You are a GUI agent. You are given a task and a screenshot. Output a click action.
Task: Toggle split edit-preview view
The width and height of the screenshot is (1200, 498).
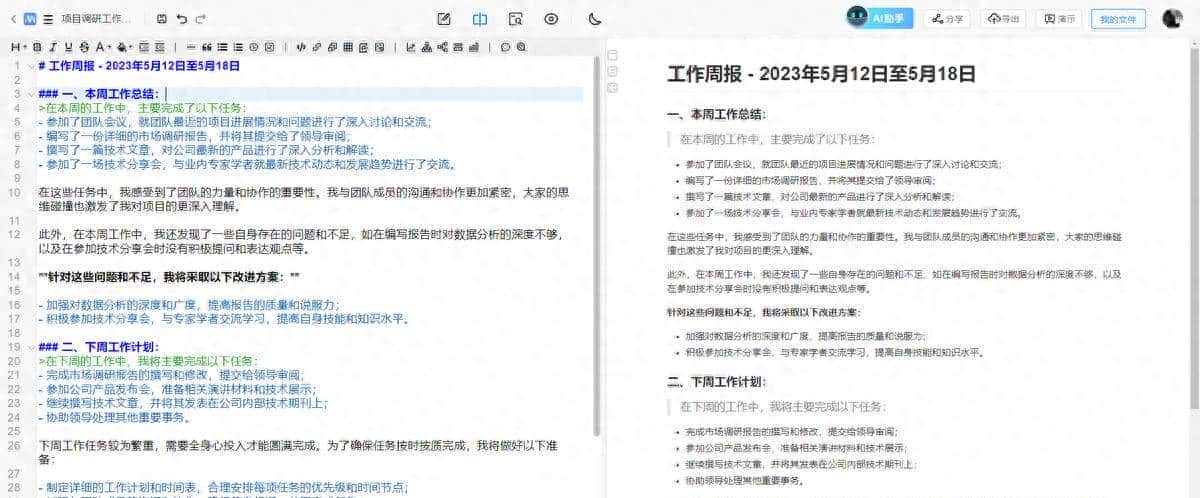point(480,19)
